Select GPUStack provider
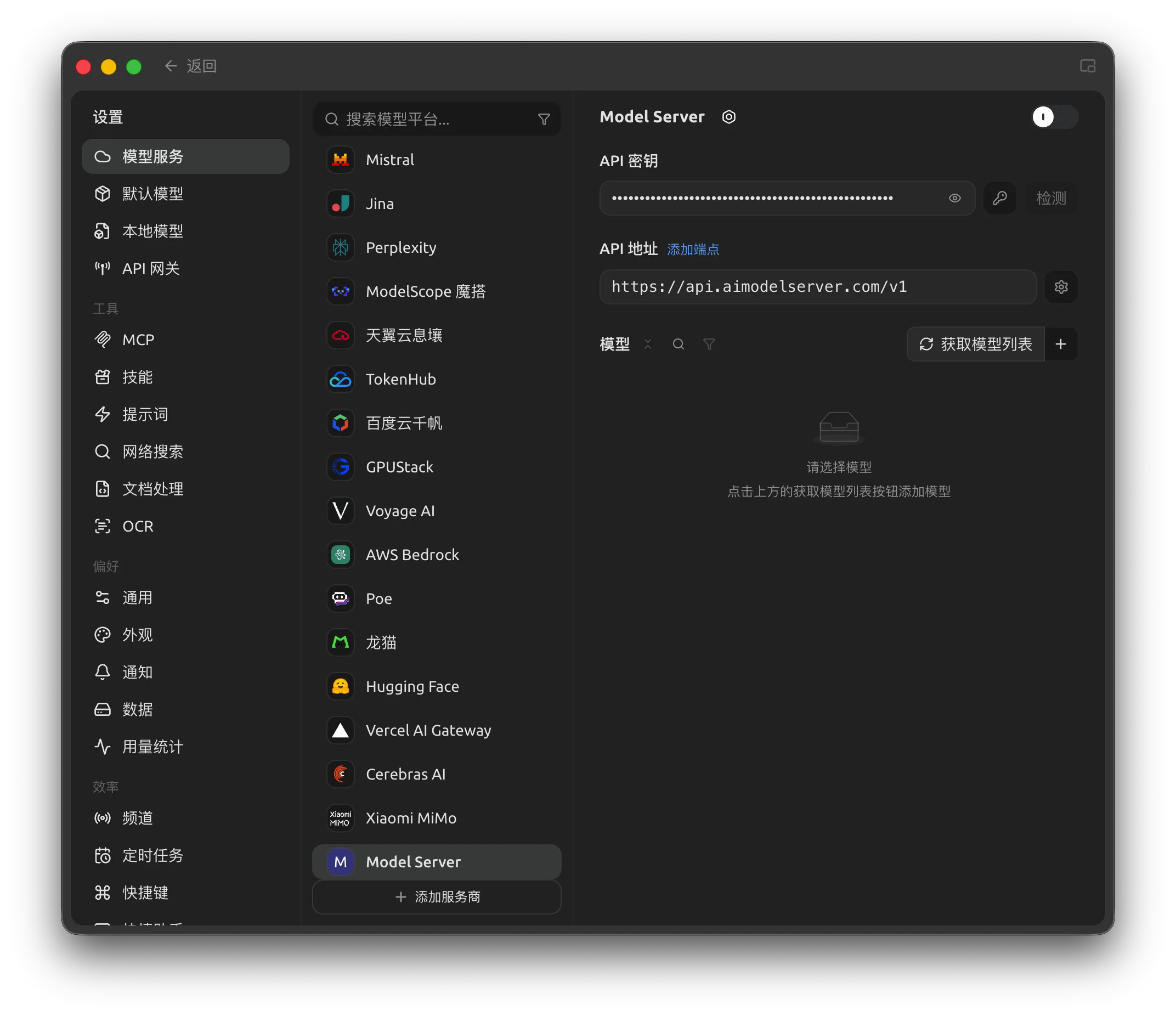 [437, 467]
